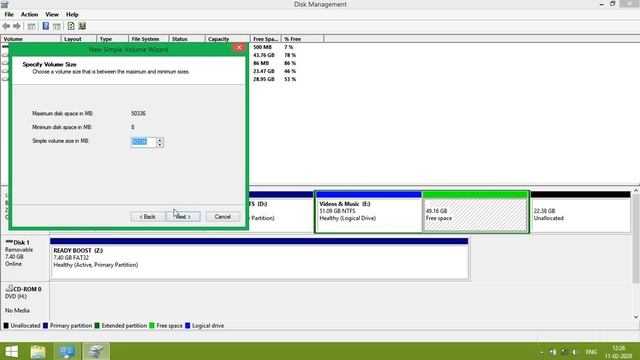
Task: Sort by the Type column header
Action: click(113, 39)
